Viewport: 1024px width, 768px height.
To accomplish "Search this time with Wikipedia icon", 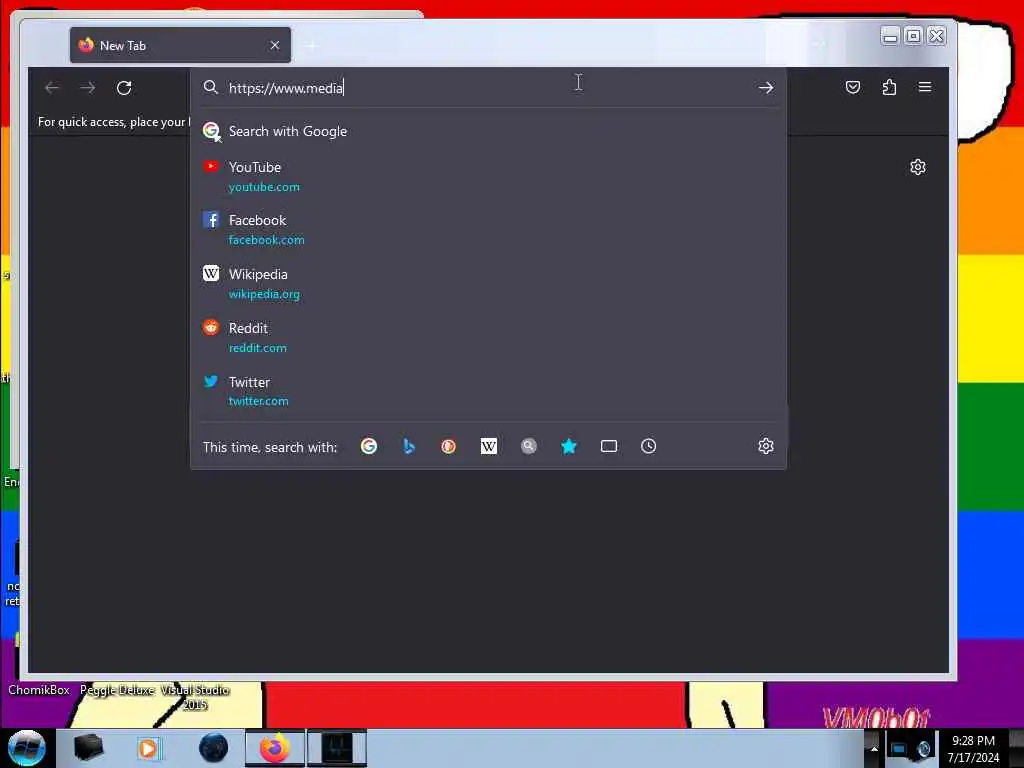I will pos(488,446).
